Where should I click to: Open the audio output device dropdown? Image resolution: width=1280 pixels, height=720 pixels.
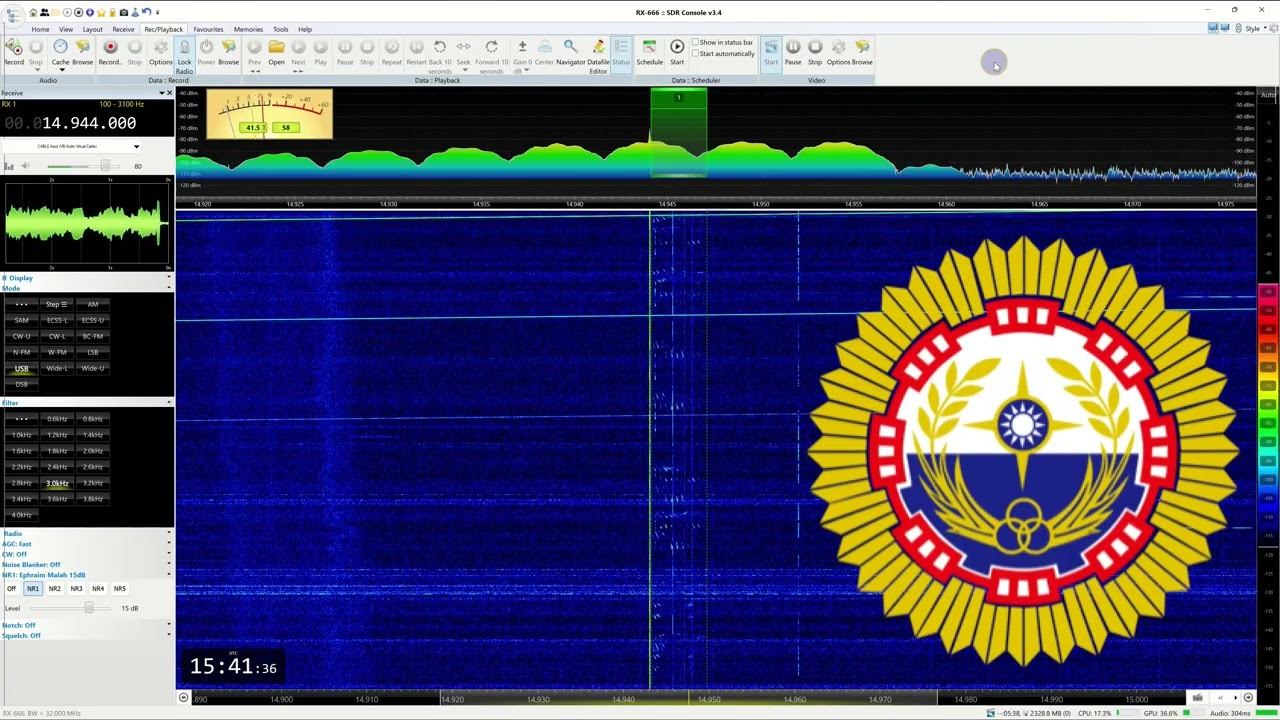[136, 147]
